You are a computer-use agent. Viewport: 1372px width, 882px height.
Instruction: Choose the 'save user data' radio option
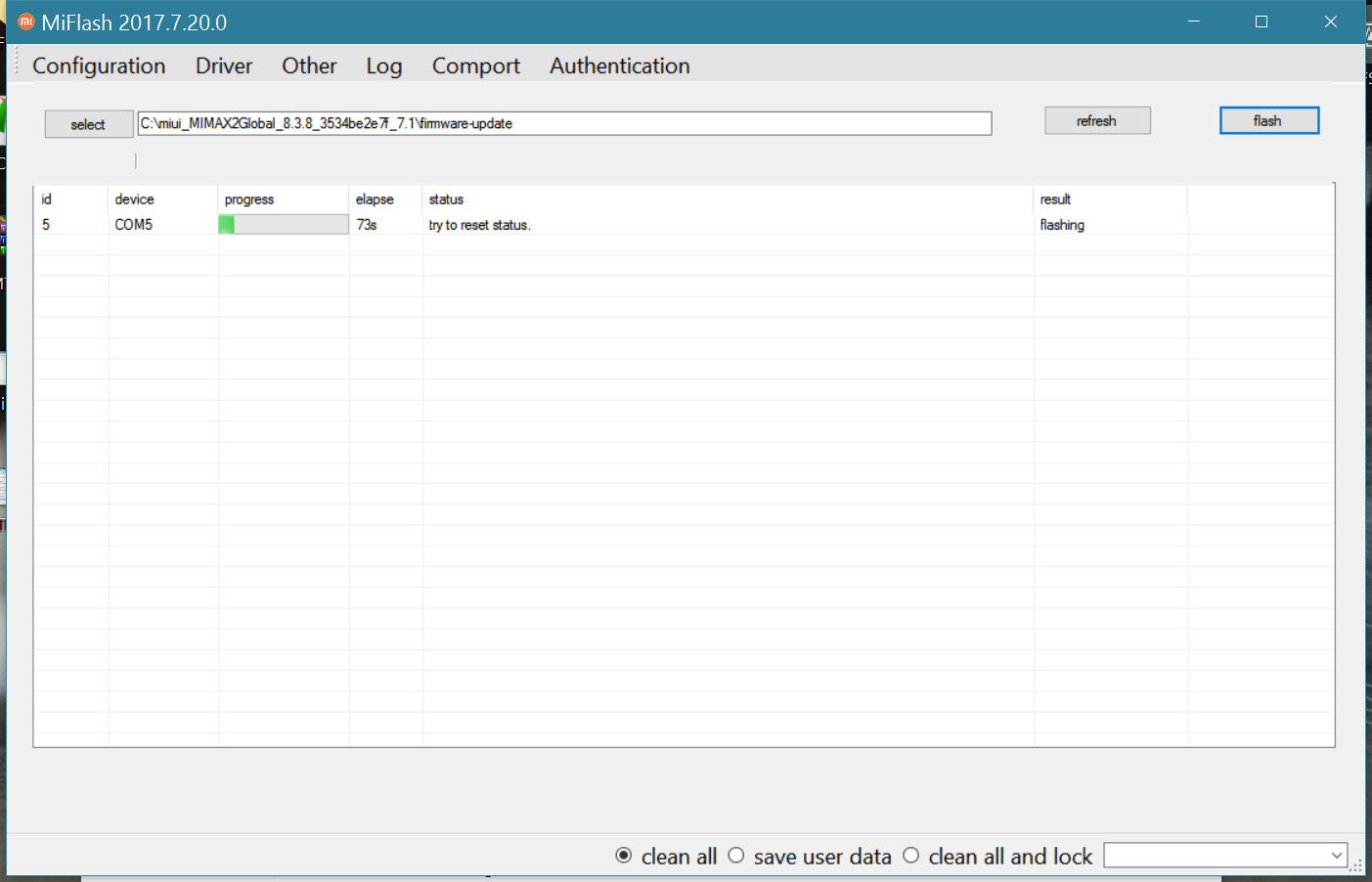coord(736,856)
